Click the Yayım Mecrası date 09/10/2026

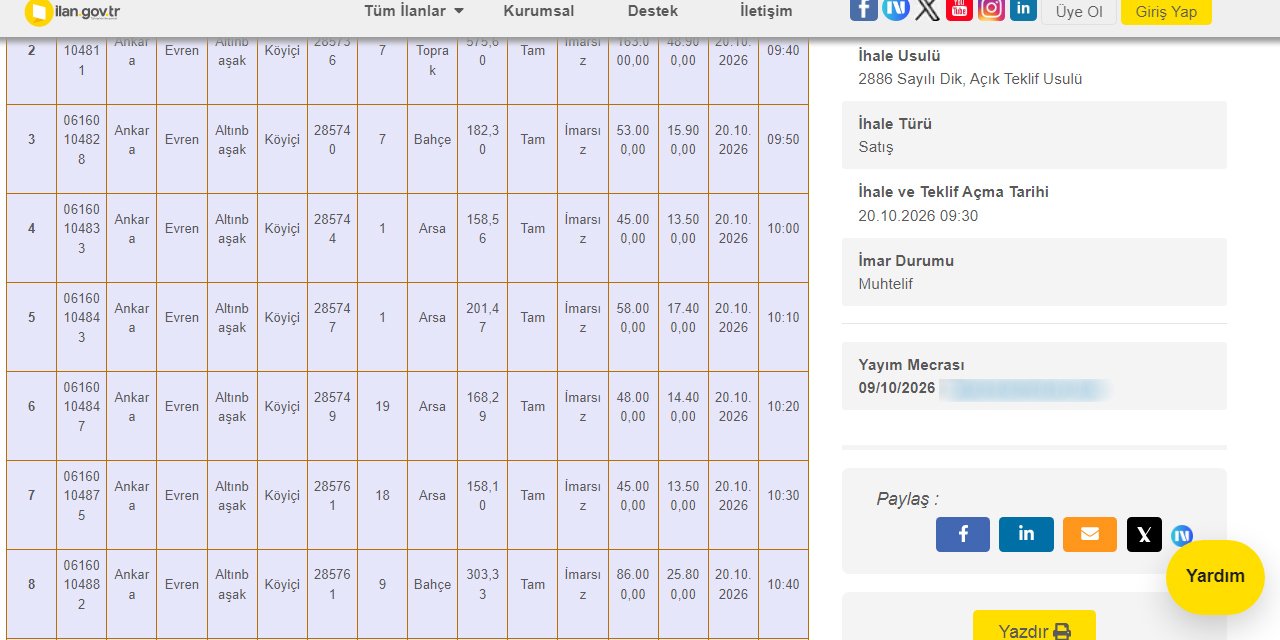click(897, 388)
